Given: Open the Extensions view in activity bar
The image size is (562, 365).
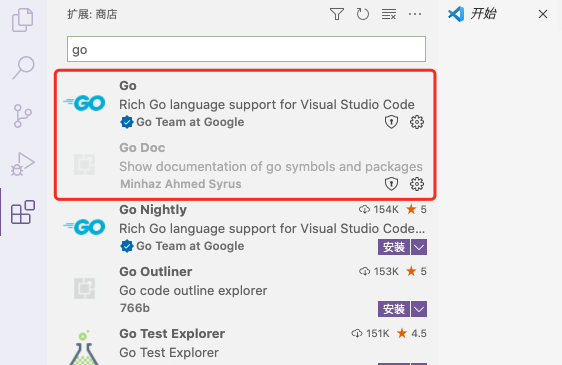Looking at the screenshot, I should click(x=23, y=212).
